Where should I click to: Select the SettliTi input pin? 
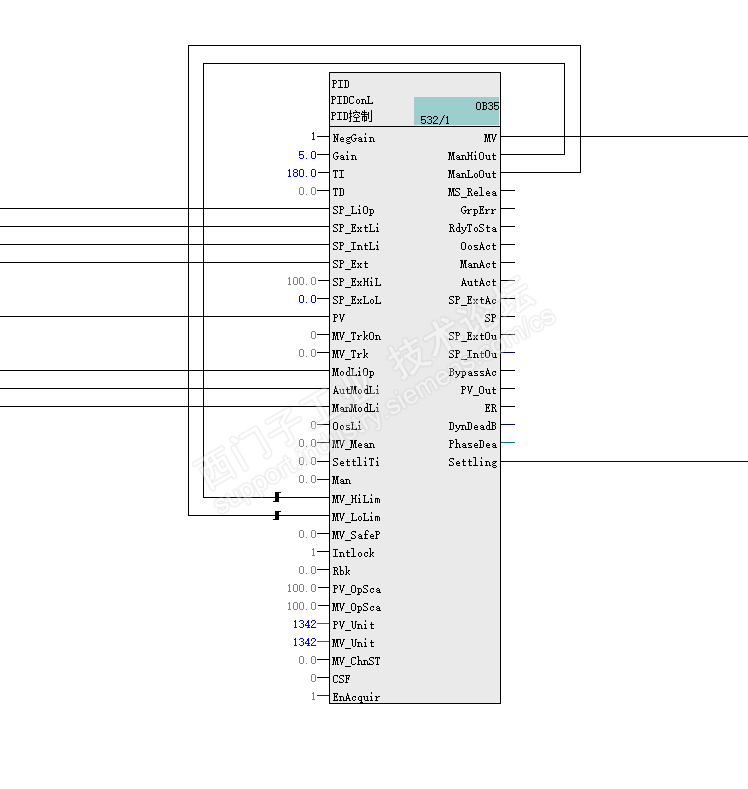tap(356, 462)
